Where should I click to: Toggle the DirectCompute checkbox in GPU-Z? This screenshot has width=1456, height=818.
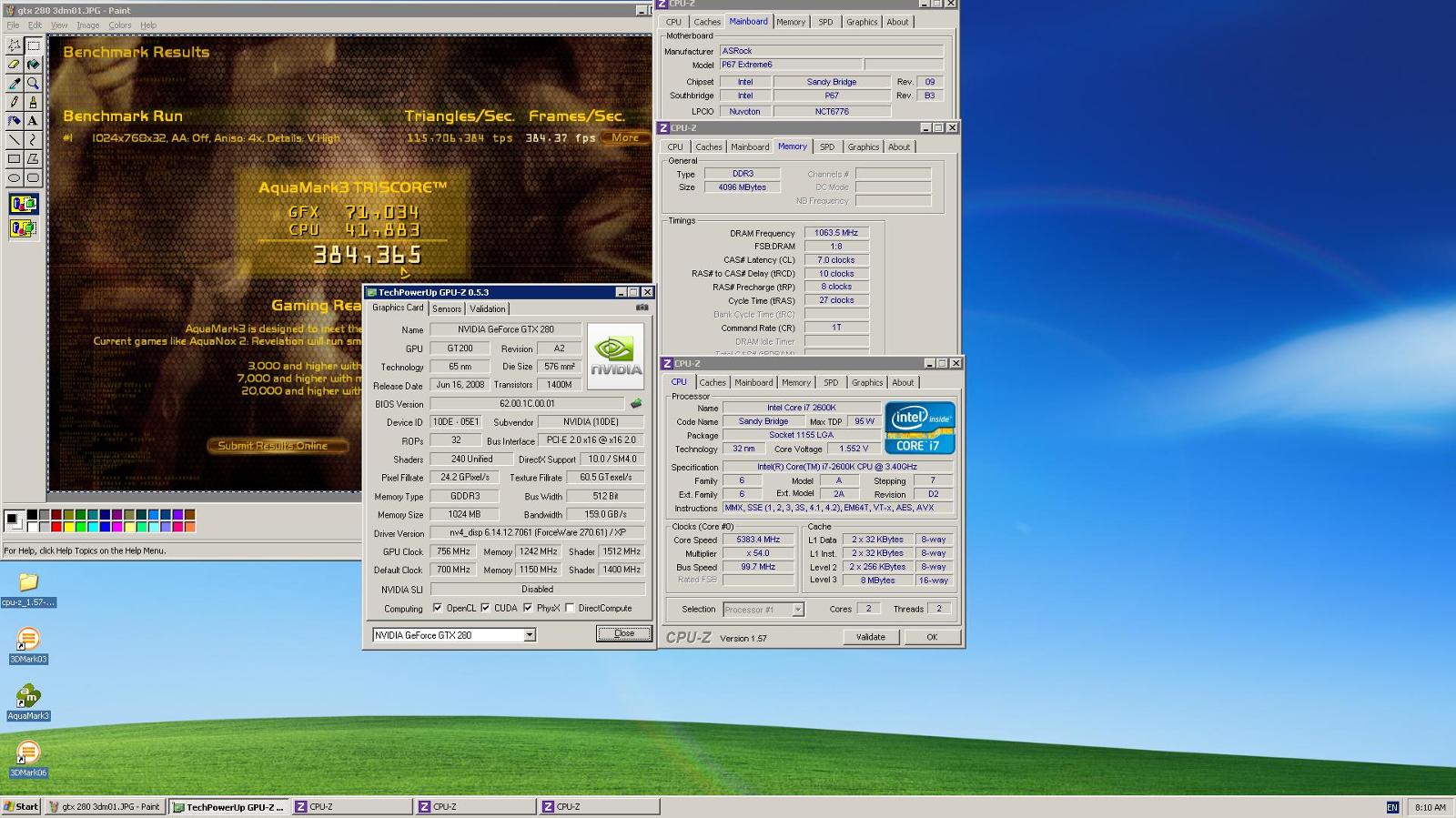click(x=570, y=608)
